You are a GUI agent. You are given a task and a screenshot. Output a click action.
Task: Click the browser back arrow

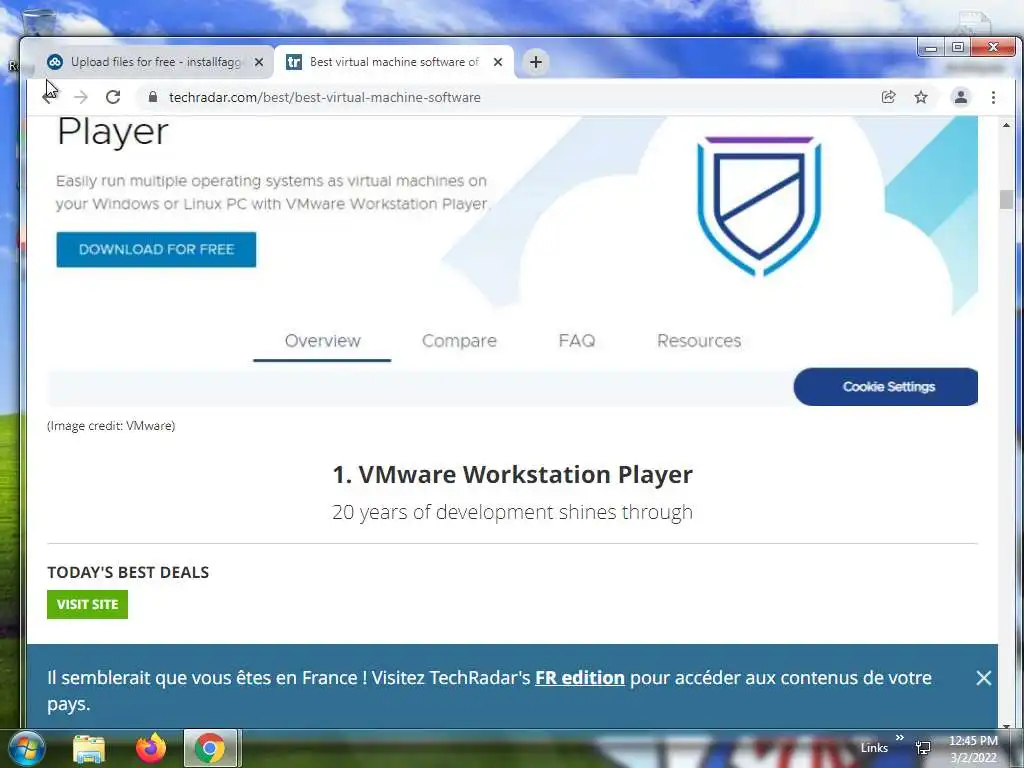coord(50,97)
